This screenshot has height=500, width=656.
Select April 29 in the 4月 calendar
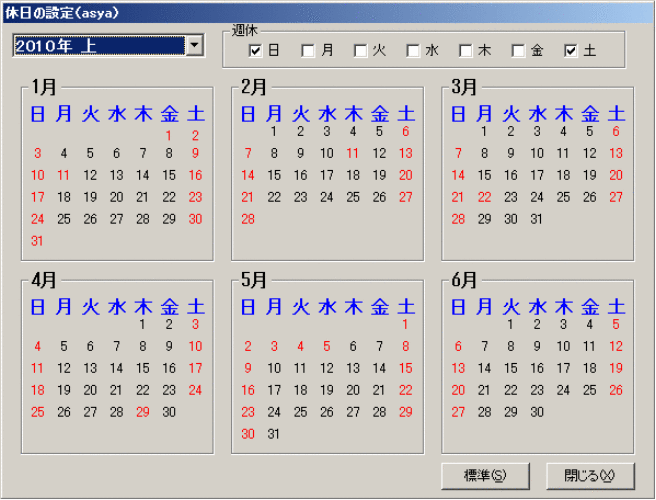143,412
